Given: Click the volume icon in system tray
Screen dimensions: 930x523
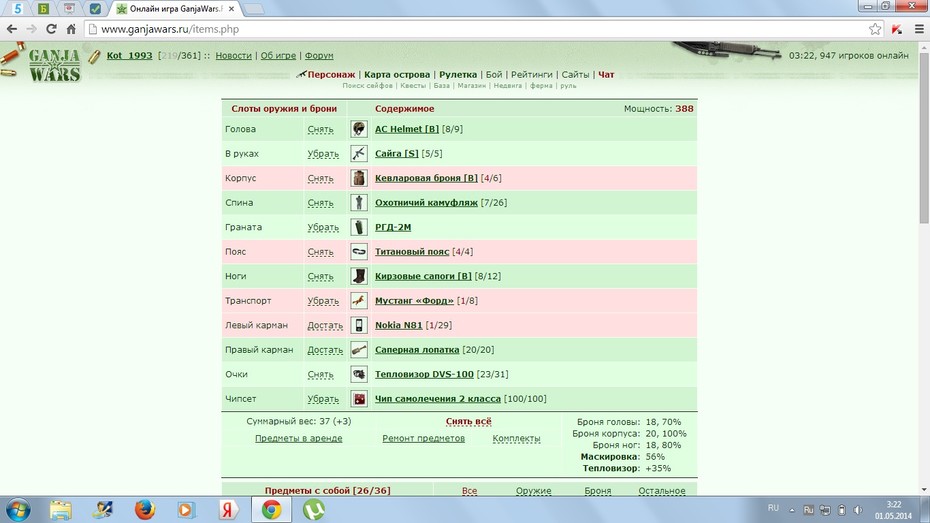Looking at the screenshot, I should pos(858,509).
